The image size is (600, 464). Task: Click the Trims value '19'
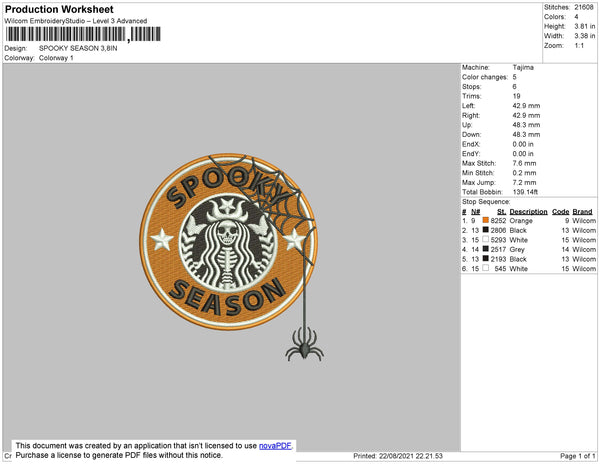516,96
